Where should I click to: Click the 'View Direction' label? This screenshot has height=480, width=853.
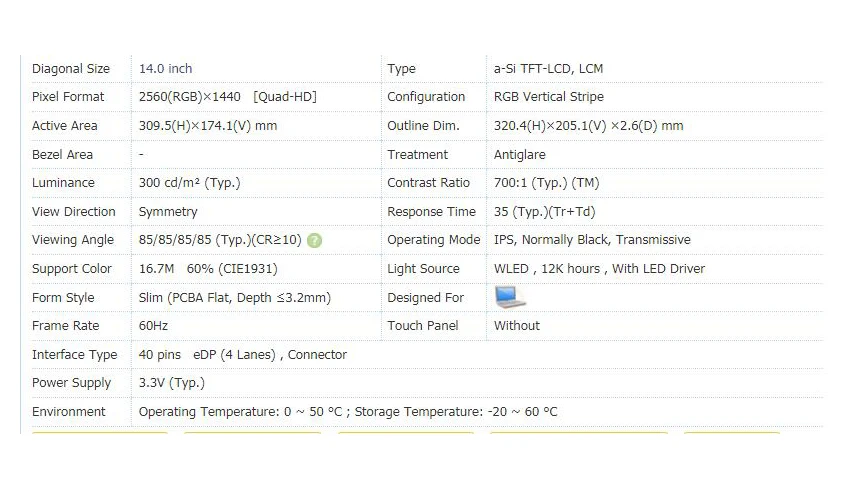coord(73,212)
